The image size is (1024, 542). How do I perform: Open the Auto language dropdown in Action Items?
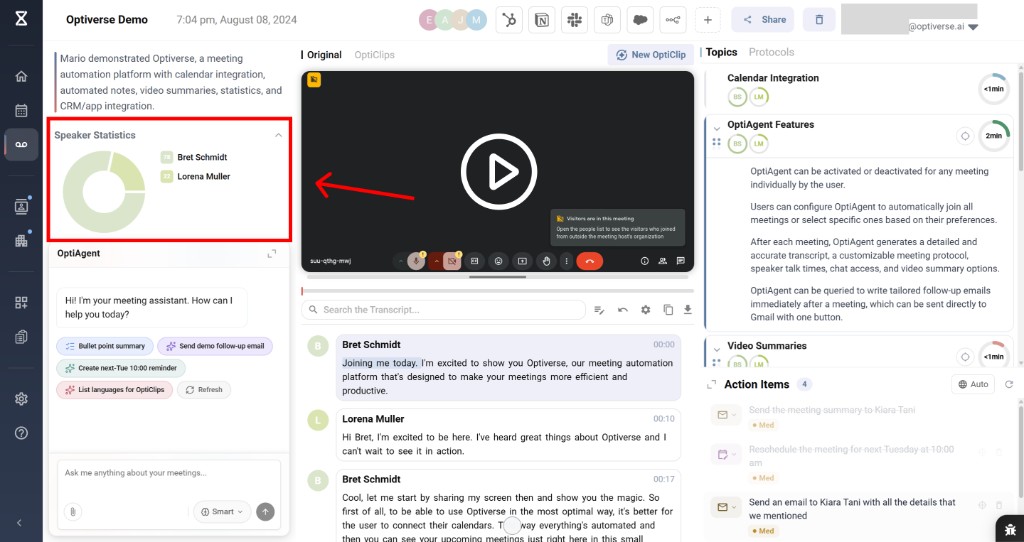pos(973,384)
